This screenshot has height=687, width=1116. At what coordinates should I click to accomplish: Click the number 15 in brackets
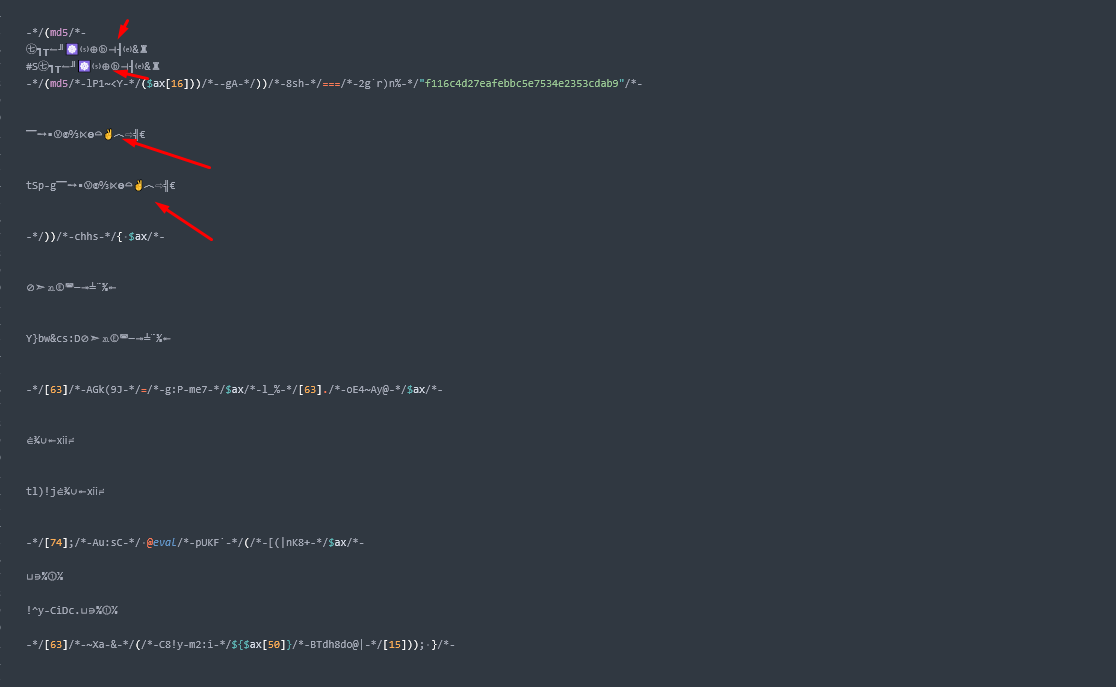pos(395,644)
